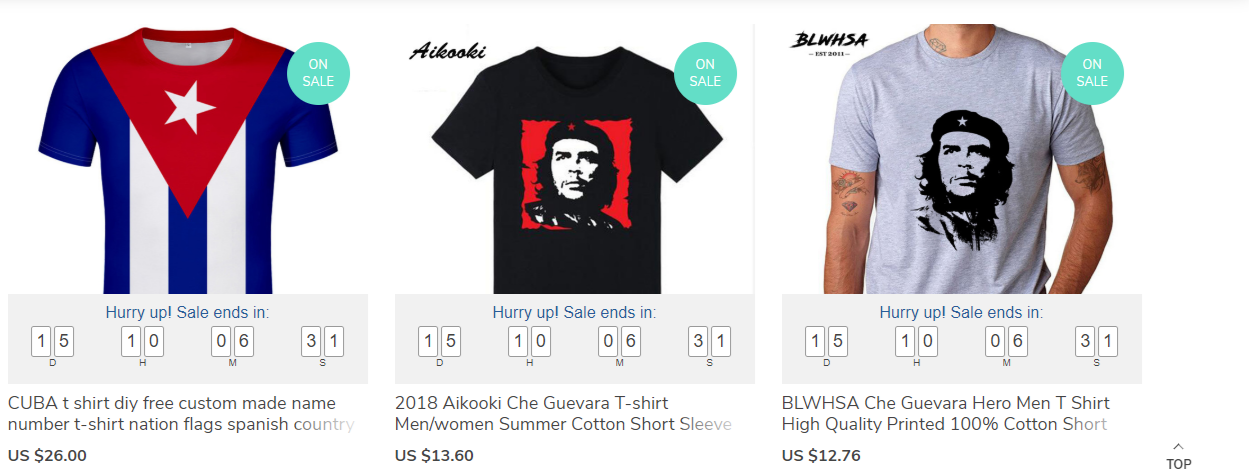Click ON SALE badge on black Aikooki shirt
Screen dimensions: 1249x471
(x=705, y=73)
